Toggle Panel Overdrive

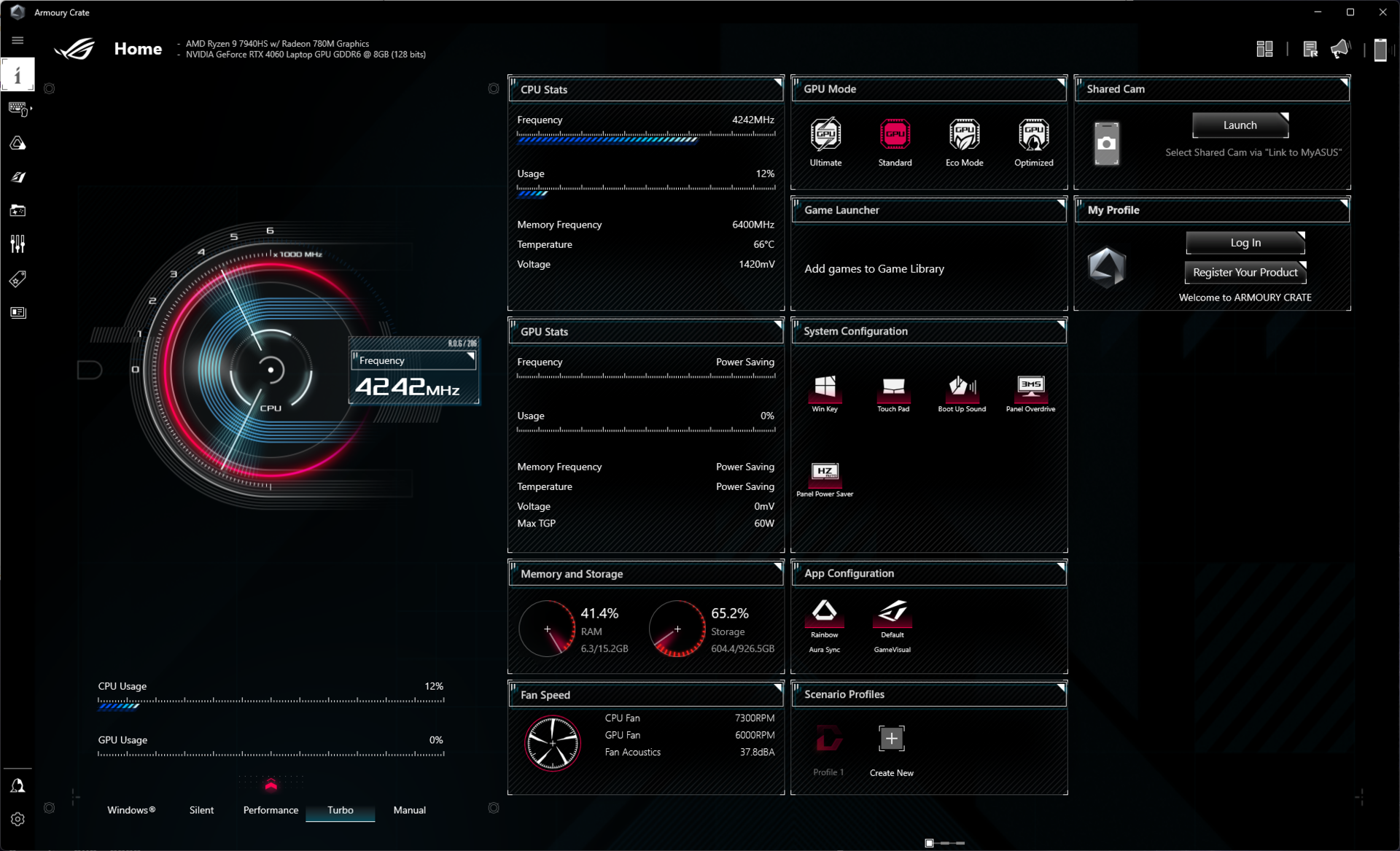1030,387
